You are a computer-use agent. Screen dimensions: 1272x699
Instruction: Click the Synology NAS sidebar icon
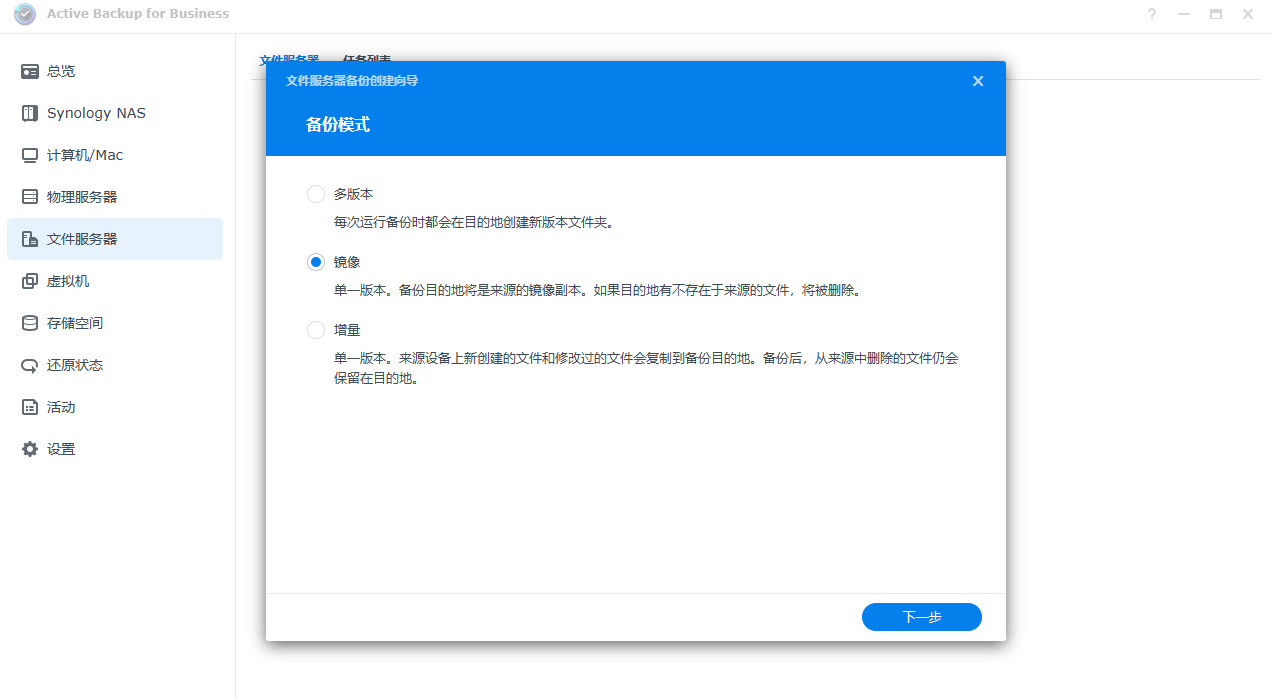click(30, 113)
